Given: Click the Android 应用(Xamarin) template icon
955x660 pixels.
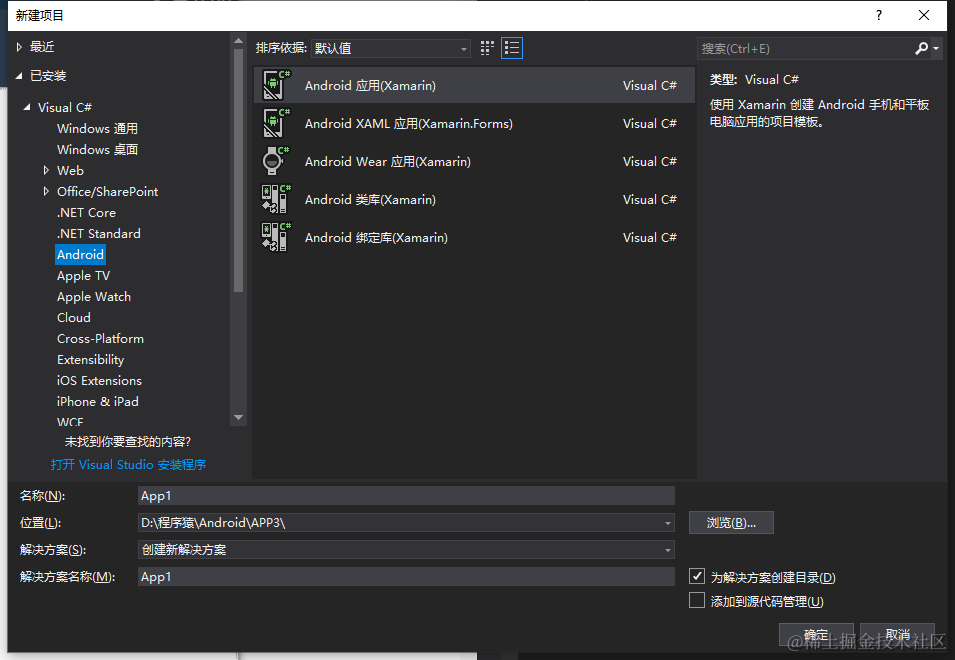Looking at the screenshot, I should tap(276, 85).
